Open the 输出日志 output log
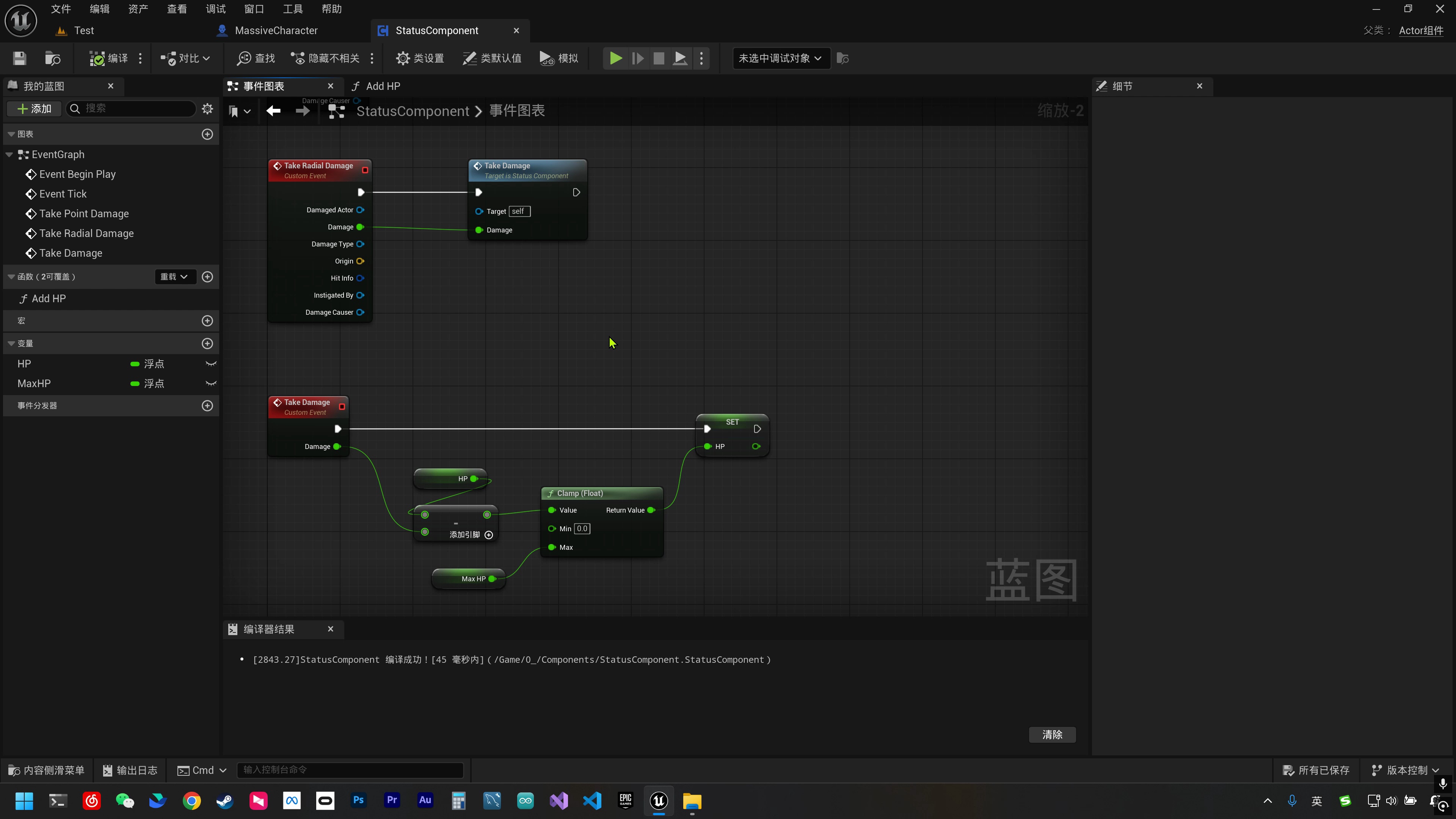 pyautogui.click(x=130, y=770)
